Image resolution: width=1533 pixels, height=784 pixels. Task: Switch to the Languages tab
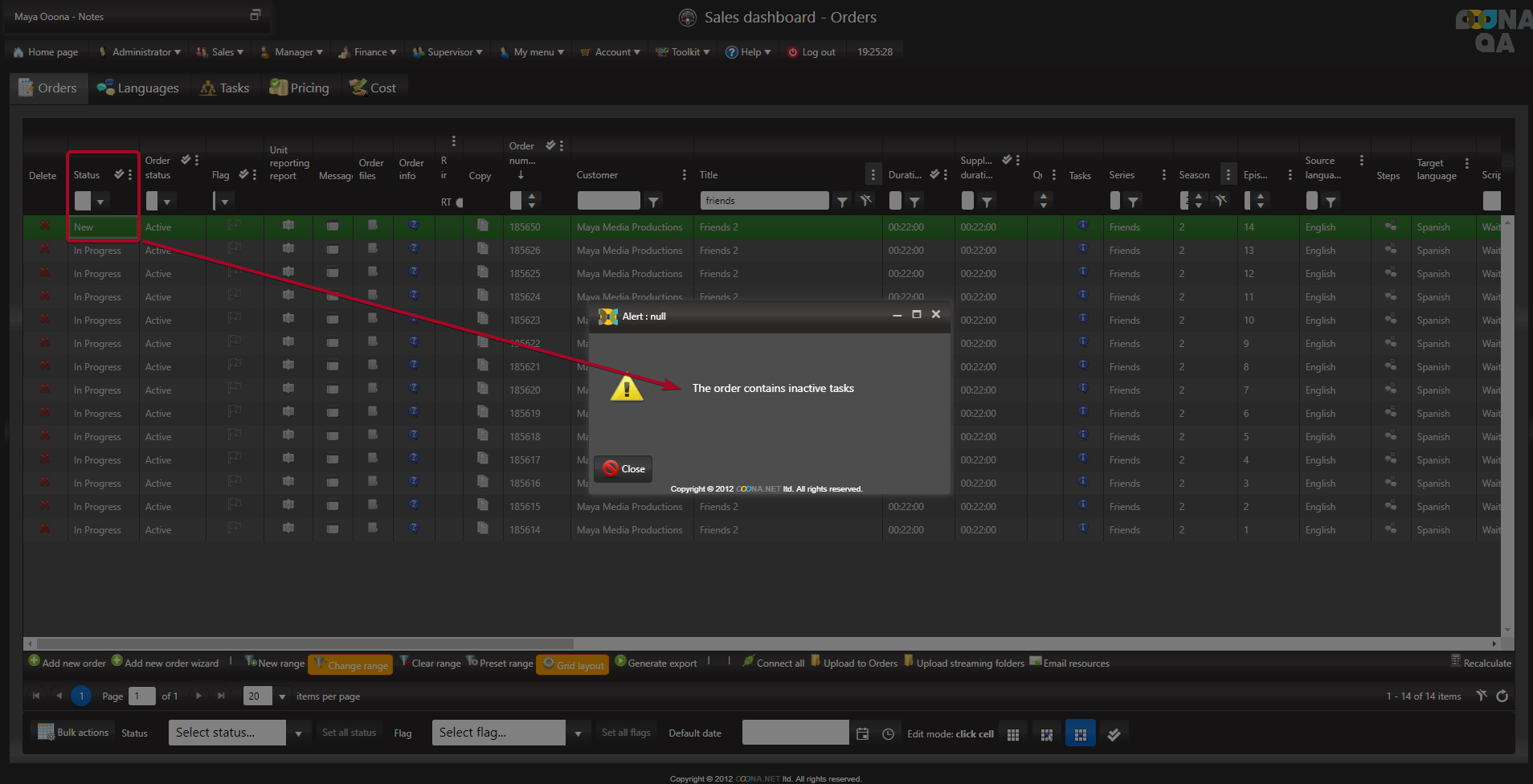click(x=138, y=88)
